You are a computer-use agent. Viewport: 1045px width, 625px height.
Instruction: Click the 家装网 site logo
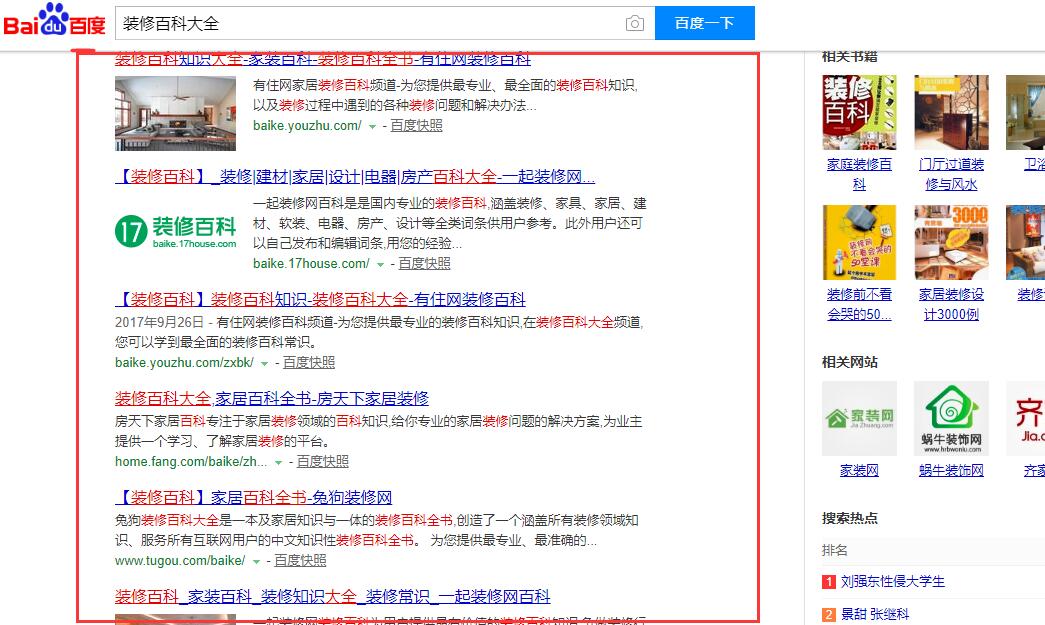click(859, 418)
